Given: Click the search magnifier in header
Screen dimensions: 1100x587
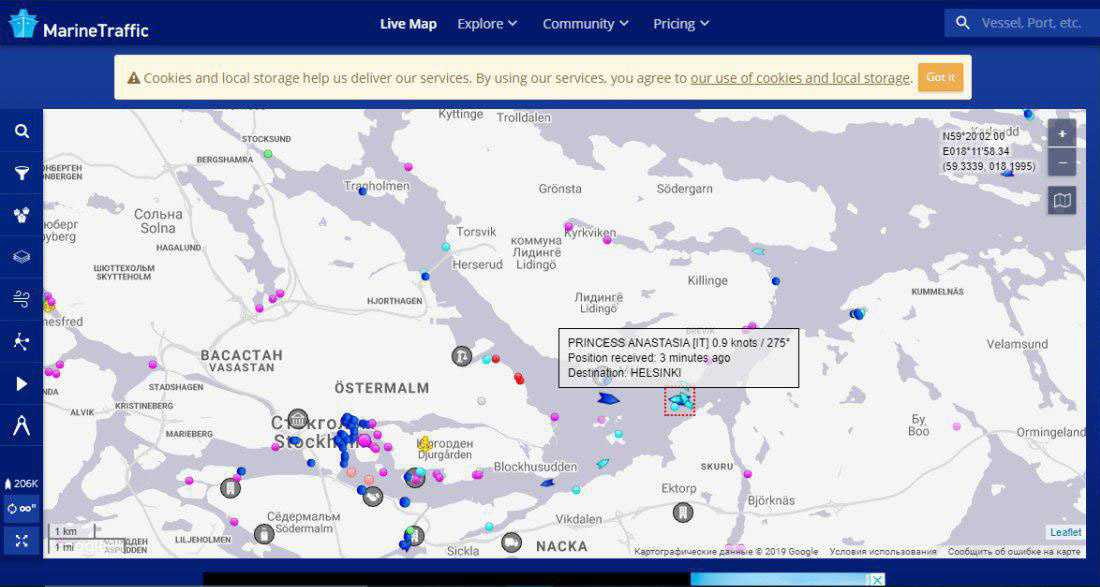Looking at the screenshot, I should pyautogui.click(x=962, y=23).
